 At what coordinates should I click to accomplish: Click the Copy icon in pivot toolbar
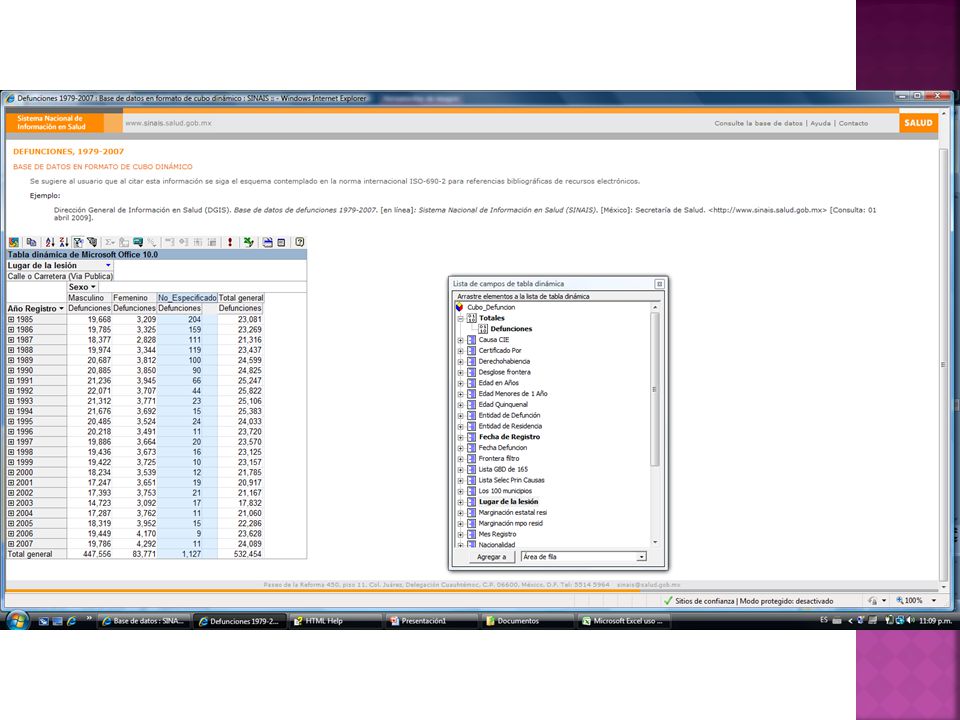click(x=31, y=242)
